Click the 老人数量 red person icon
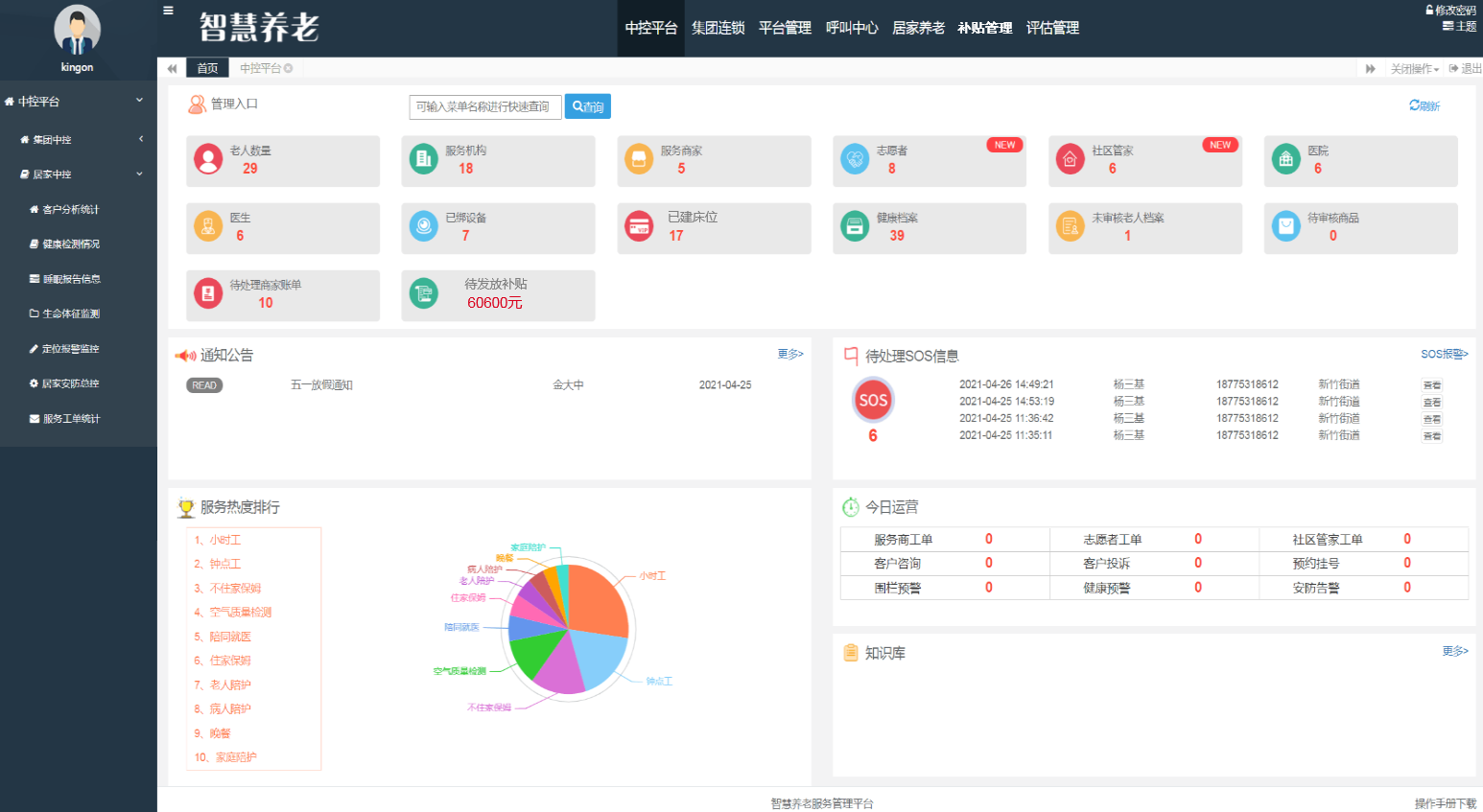 click(x=208, y=159)
